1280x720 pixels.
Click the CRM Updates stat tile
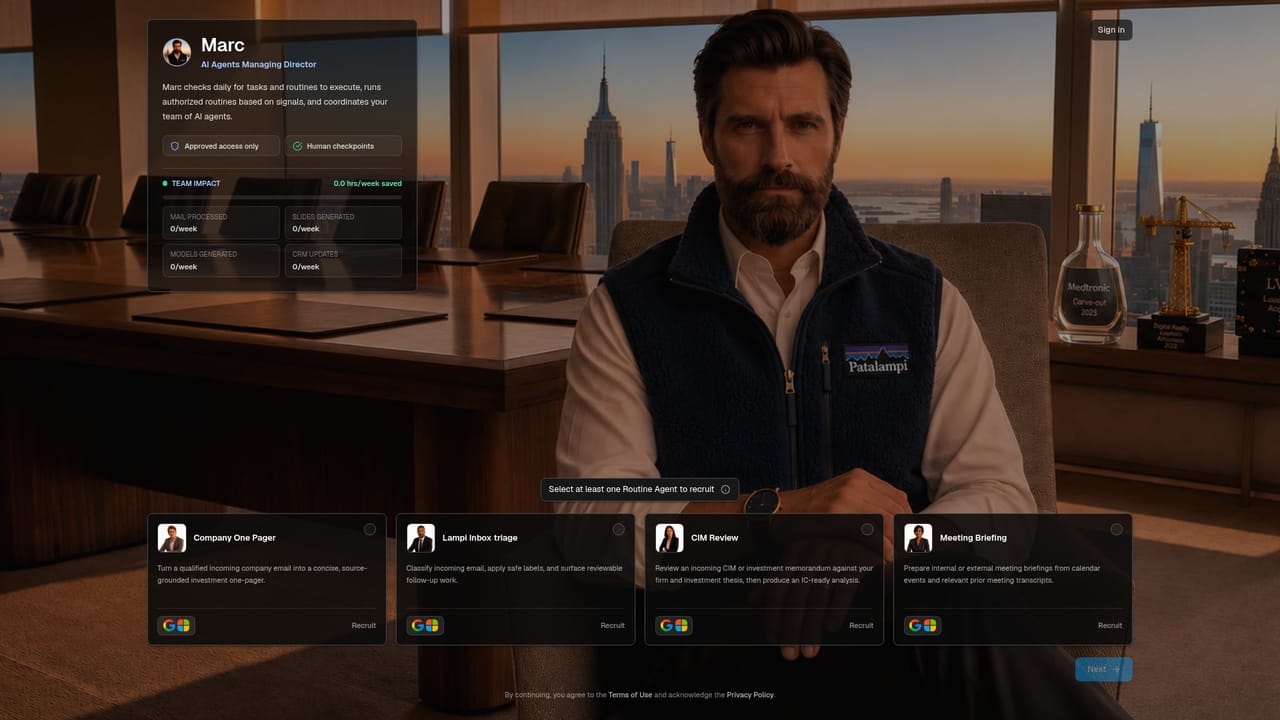343,260
